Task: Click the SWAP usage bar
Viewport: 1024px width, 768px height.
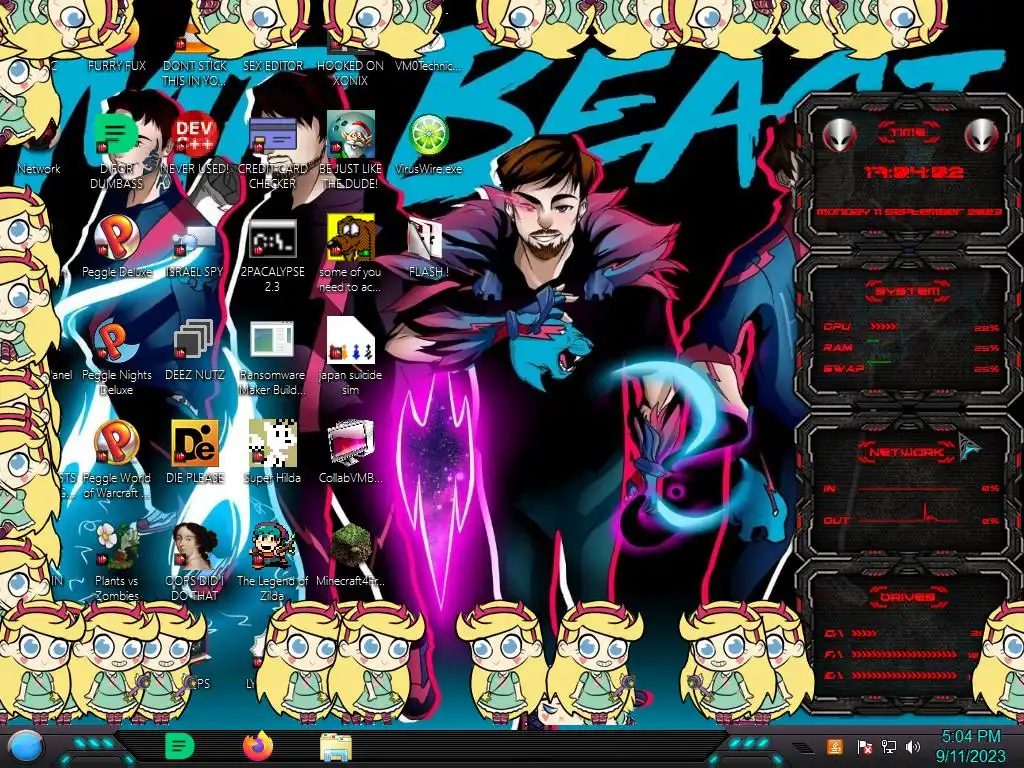Action: [880, 360]
